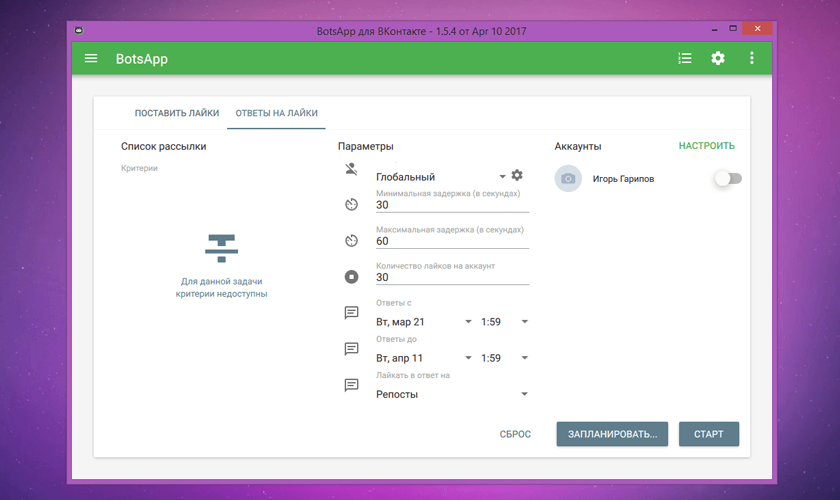840x500 pixels.
Task: Maximize the BotsApp window
Action: (733, 28)
